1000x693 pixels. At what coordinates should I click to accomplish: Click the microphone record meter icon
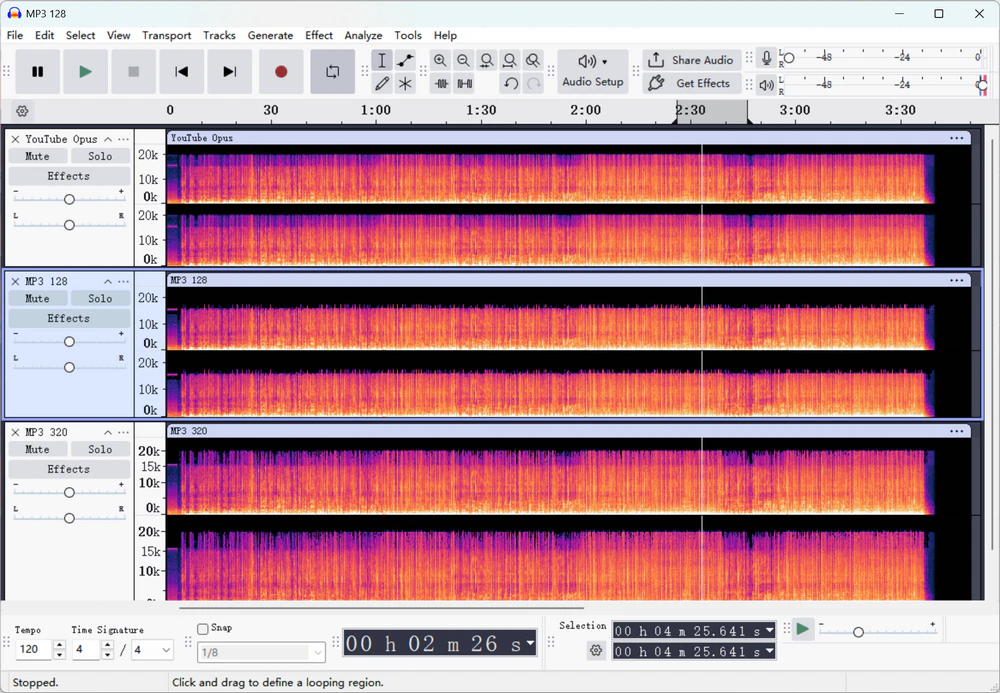coord(767,58)
